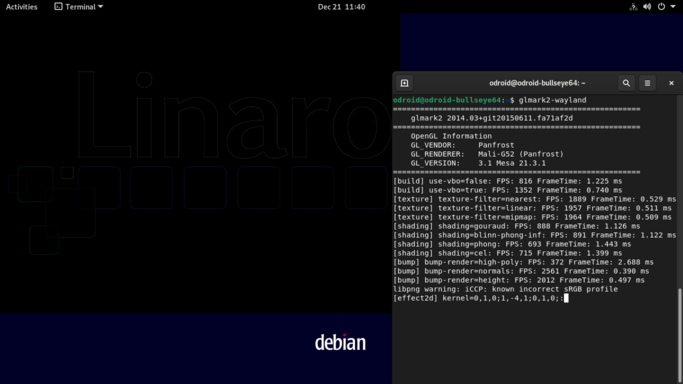Click the bump-render=high-poly result line
The height and width of the screenshot is (384, 683).
coord(523,262)
